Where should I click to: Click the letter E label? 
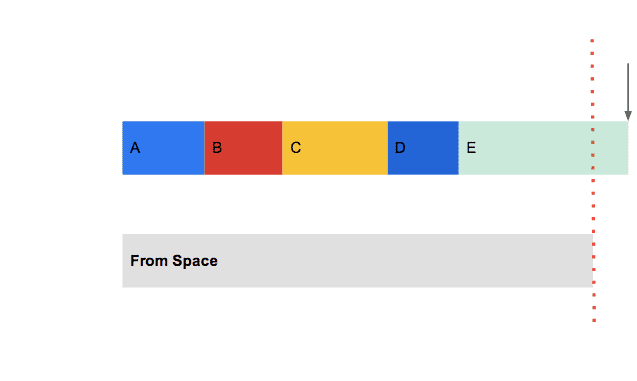click(x=471, y=148)
